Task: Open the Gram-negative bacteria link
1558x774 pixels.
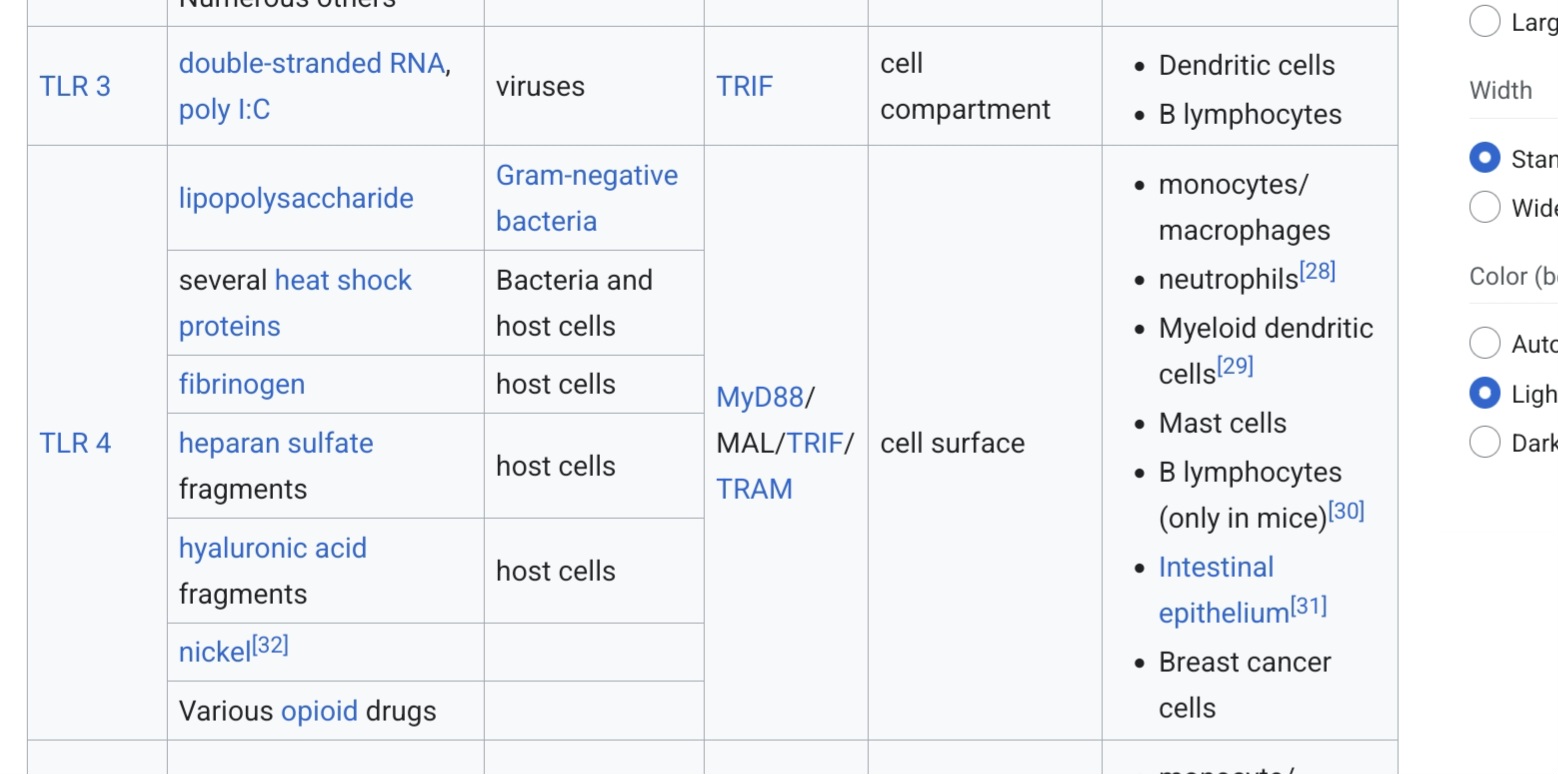Action: pos(587,198)
